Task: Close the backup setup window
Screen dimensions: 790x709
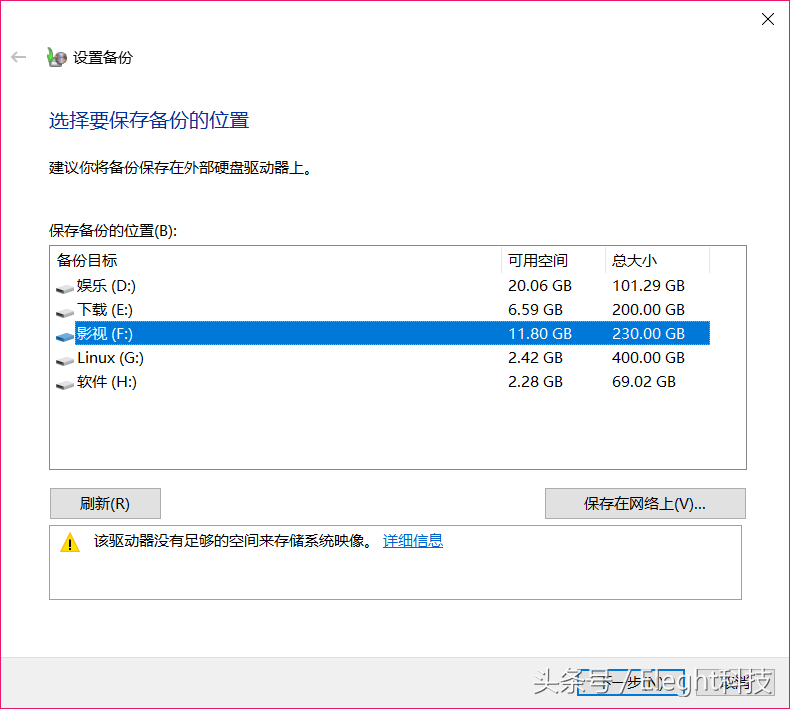Action: pyautogui.click(x=767, y=19)
